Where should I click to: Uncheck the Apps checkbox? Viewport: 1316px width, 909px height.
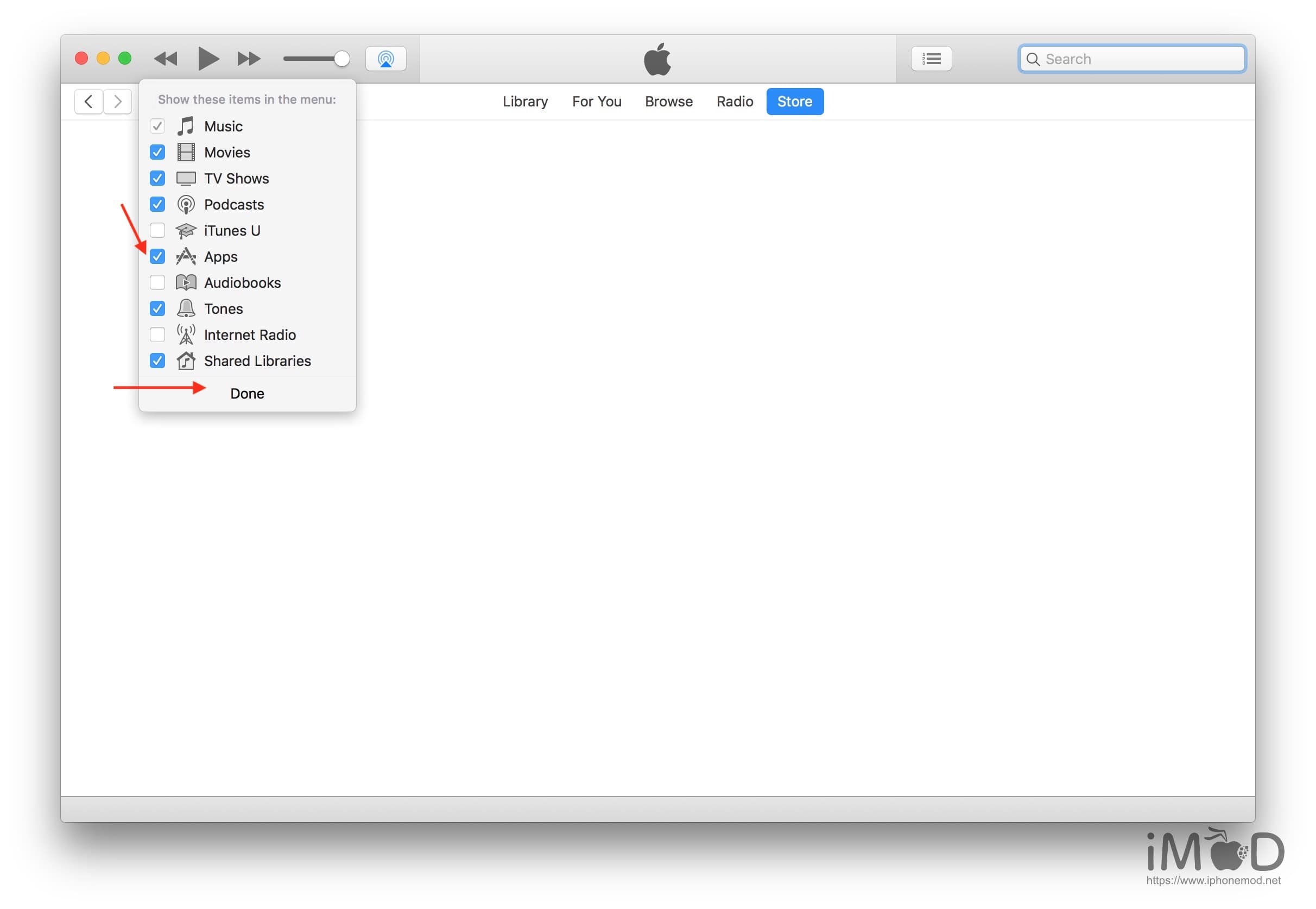(157, 257)
